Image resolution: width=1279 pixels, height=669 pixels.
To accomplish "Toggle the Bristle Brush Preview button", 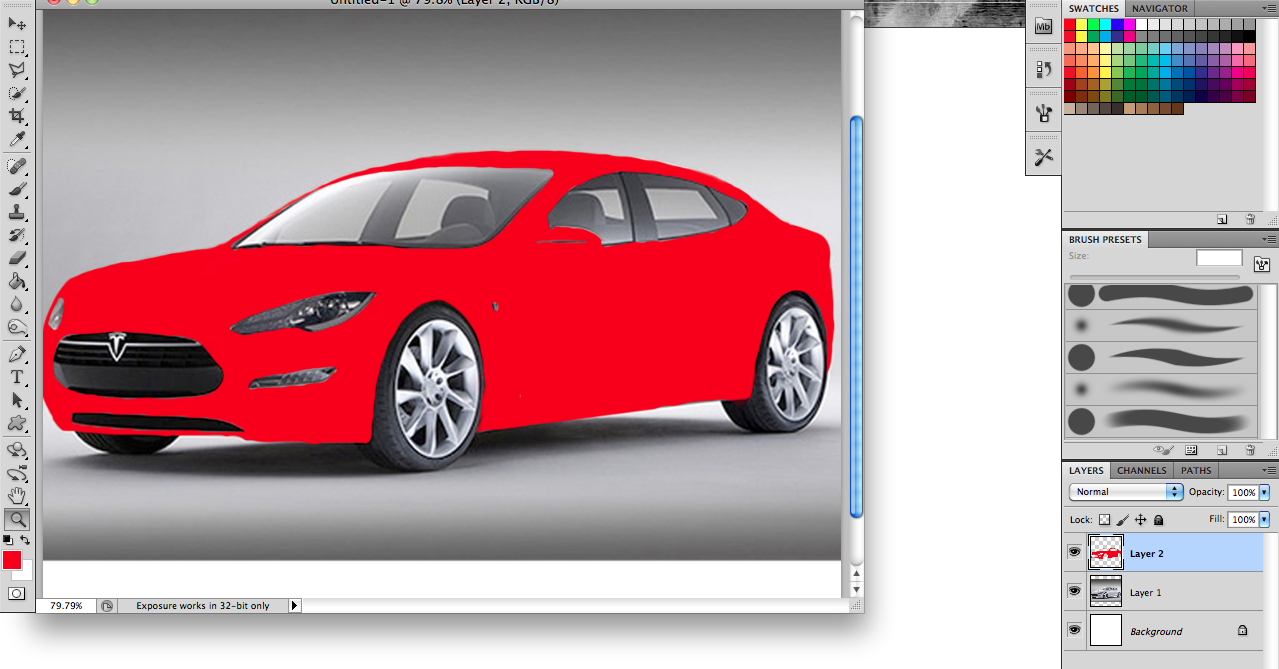I will click(1163, 450).
